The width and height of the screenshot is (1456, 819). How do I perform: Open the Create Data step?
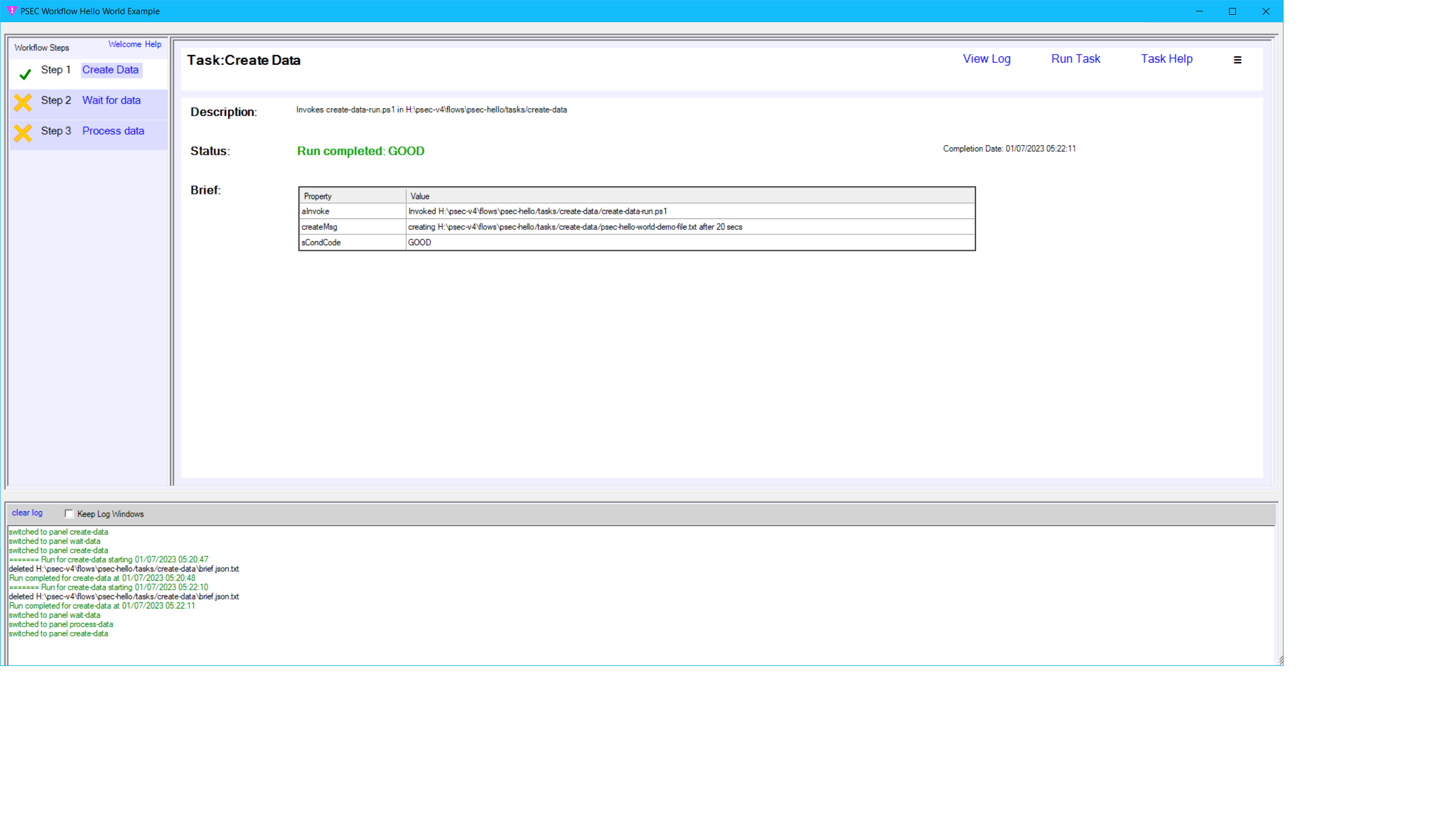(x=110, y=70)
